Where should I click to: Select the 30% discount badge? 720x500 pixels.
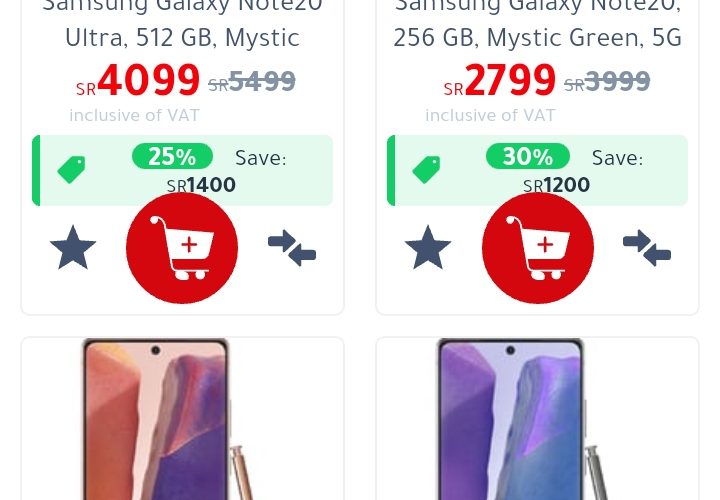(528, 156)
